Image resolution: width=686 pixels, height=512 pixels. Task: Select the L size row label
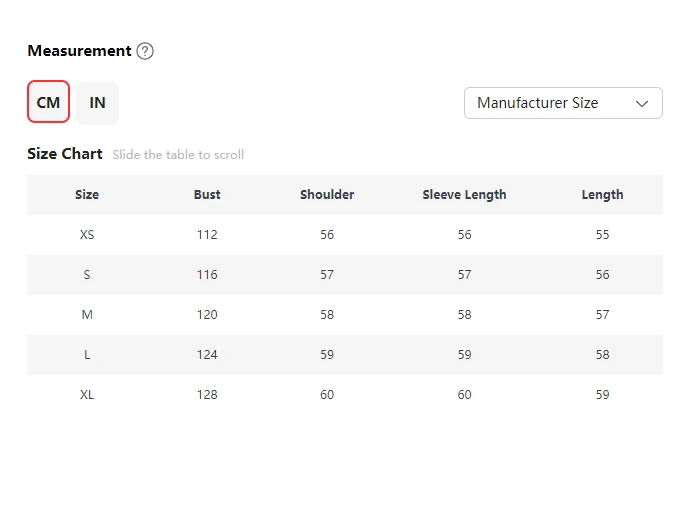(x=87, y=355)
